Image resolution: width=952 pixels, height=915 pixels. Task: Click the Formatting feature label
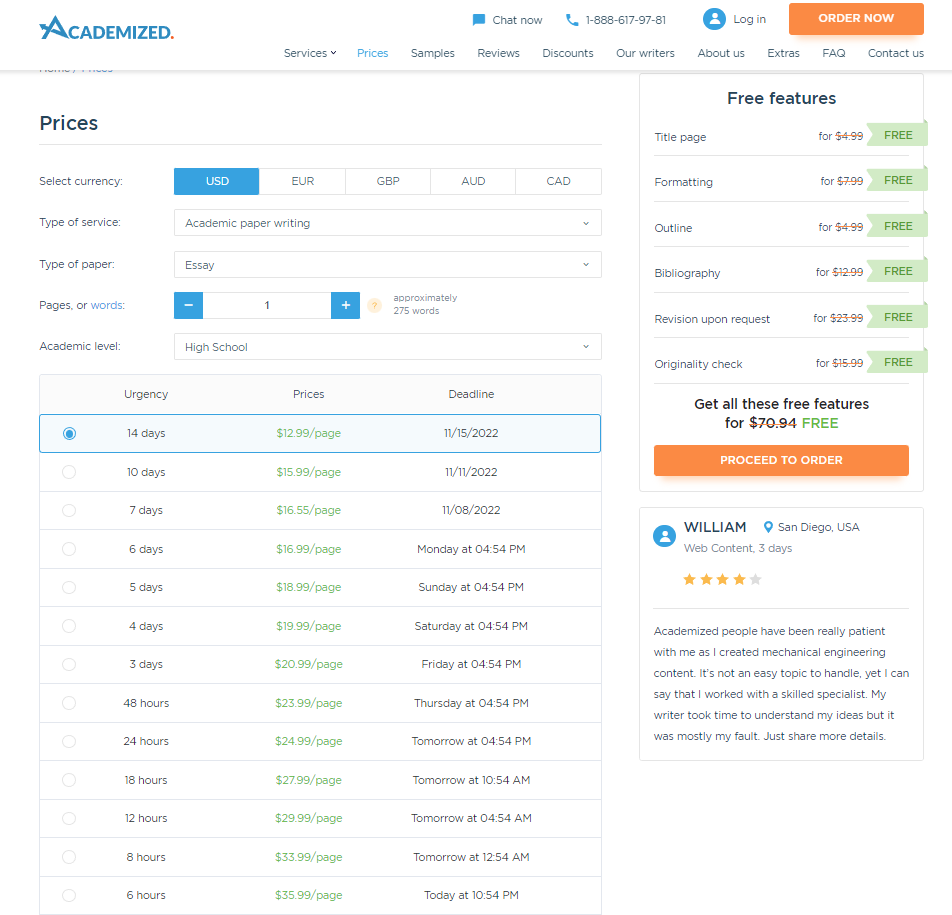[x=683, y=182]
